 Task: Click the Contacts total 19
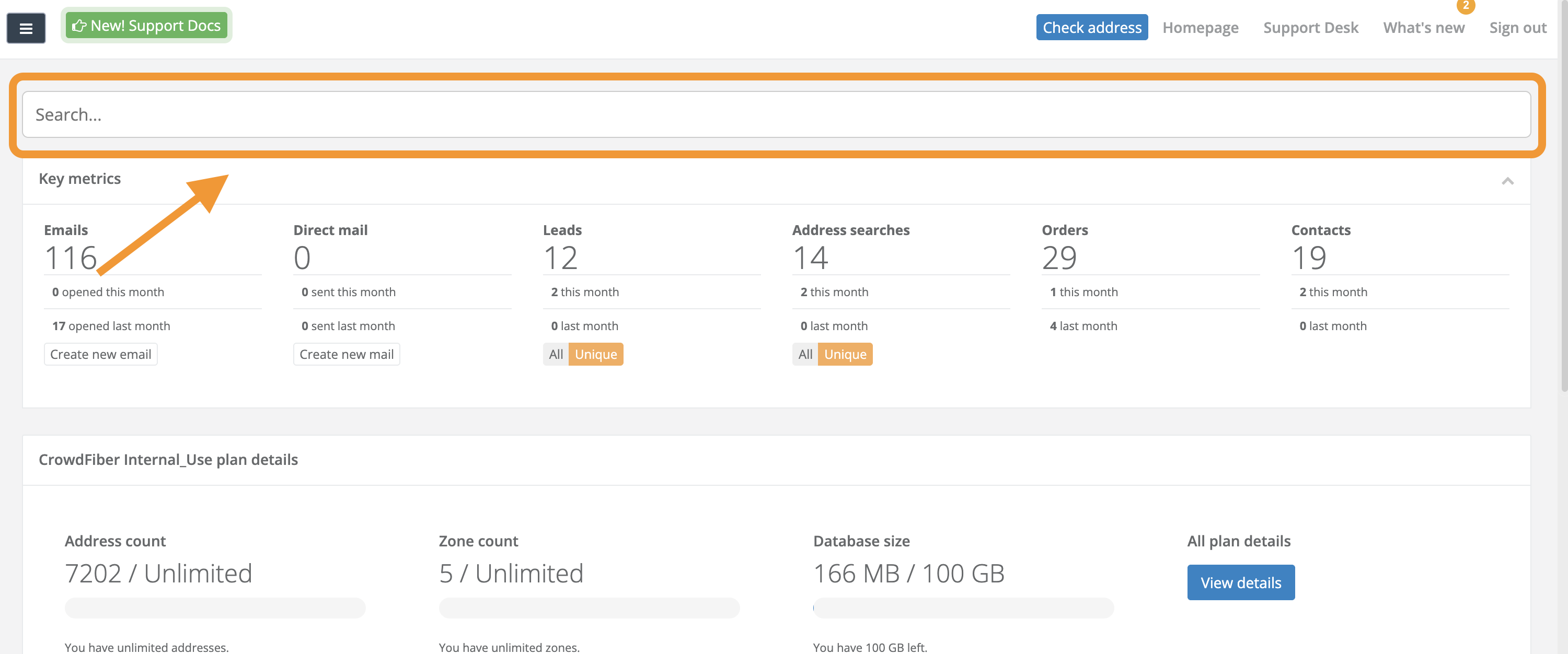(1309, 258)
